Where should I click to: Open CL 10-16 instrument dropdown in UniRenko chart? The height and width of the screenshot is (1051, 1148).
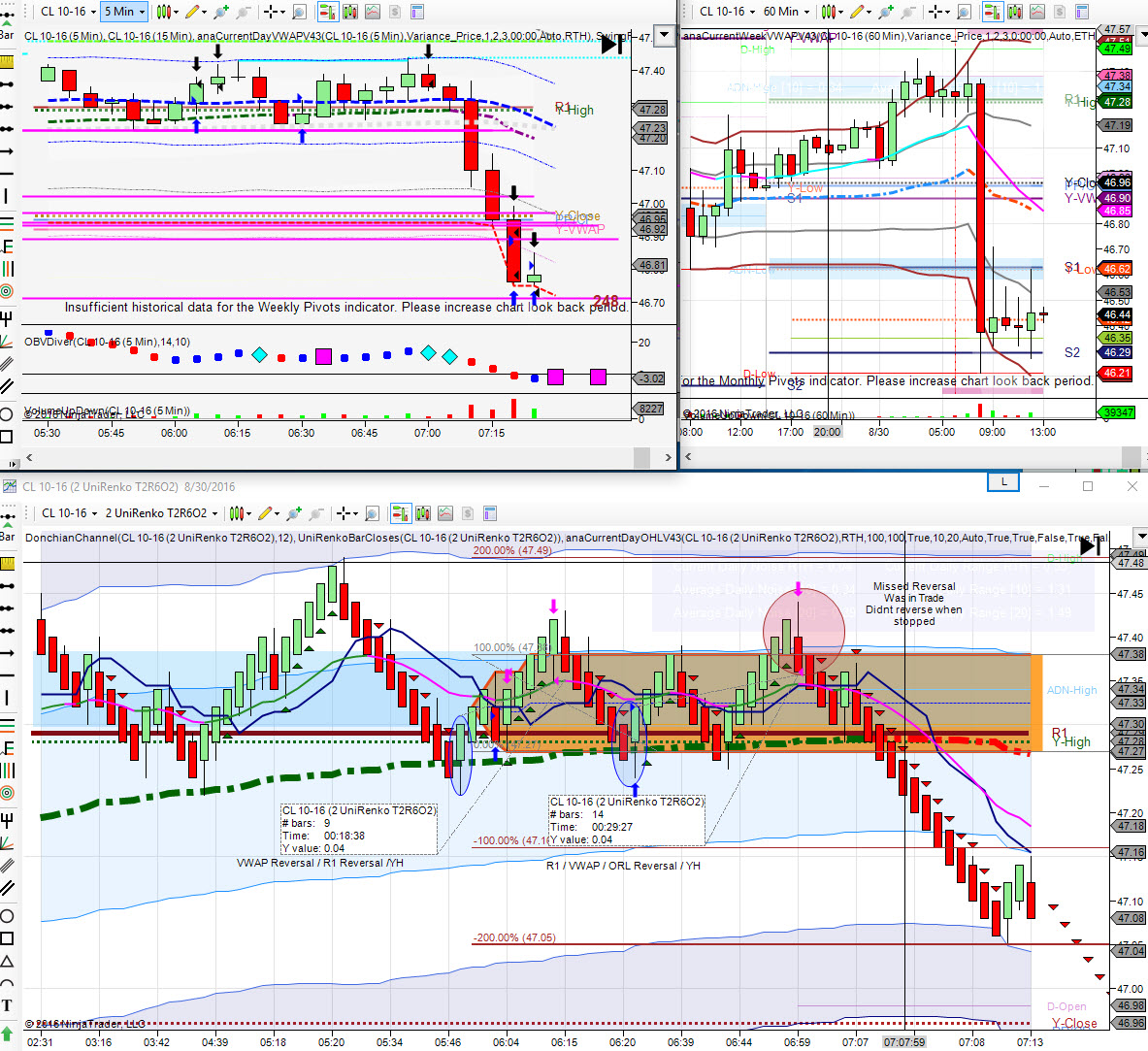[69, 513]
